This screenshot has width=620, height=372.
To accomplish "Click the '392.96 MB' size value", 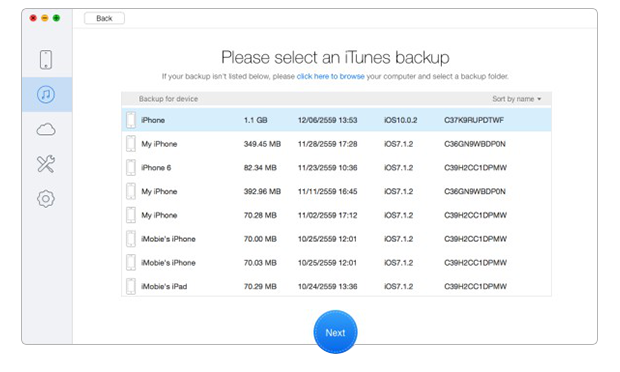I will pos(262,191).
